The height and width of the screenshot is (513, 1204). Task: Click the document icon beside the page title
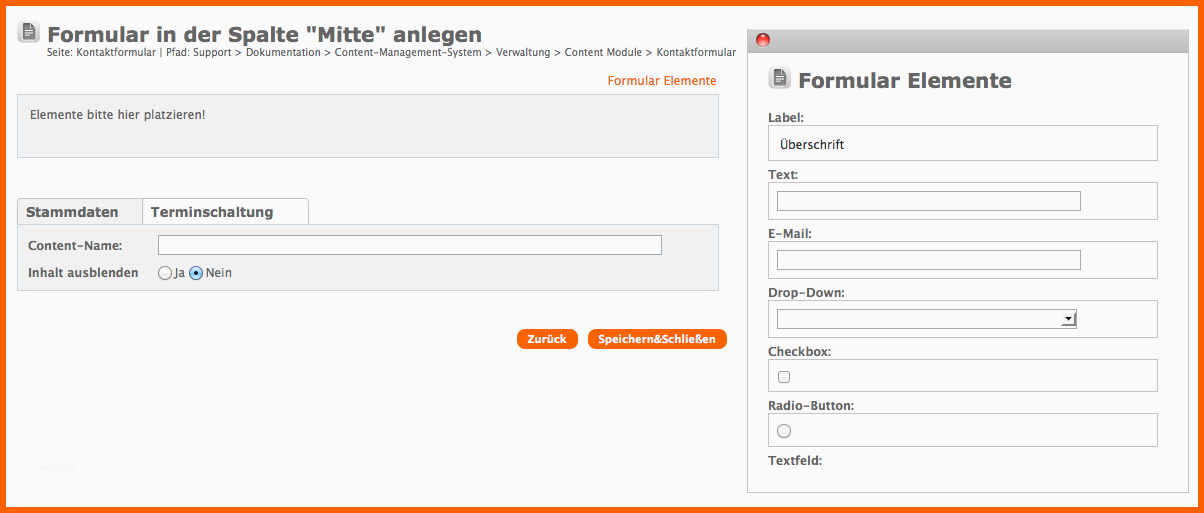(x=28, y=33)
